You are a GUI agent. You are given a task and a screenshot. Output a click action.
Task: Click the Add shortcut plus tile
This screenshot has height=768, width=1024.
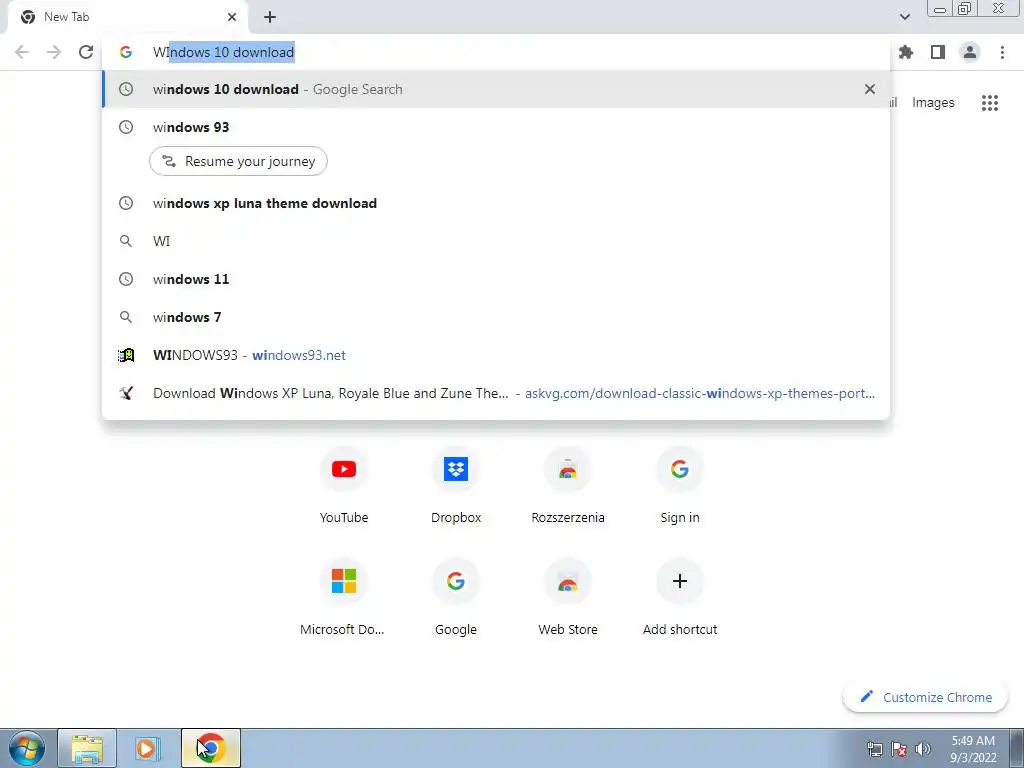[x=680, y=598]
